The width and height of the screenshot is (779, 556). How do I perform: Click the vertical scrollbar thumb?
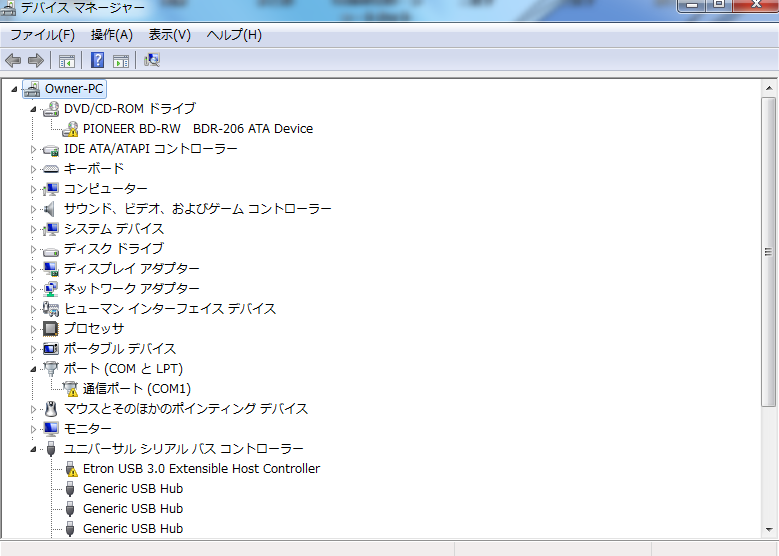tap(769, 252)
